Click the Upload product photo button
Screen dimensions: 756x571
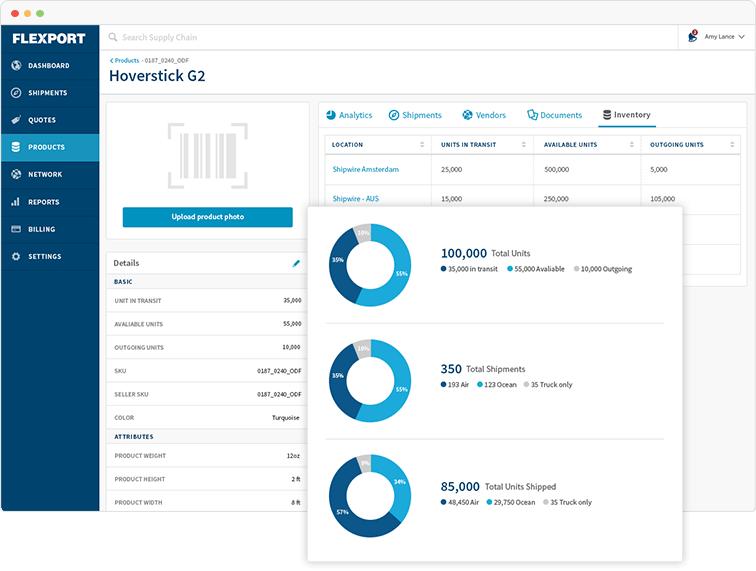click(x=208, y=217)
